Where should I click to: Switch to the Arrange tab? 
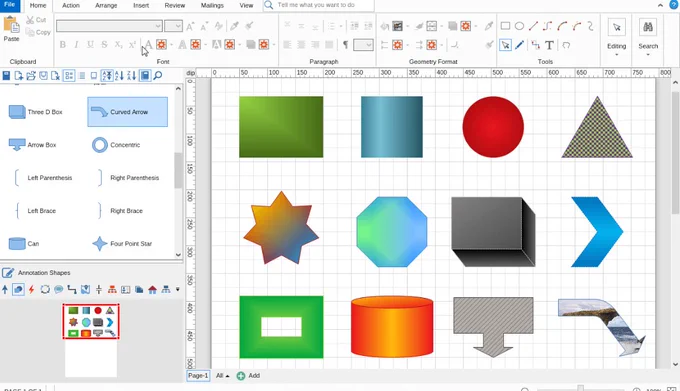click(106, 5)
